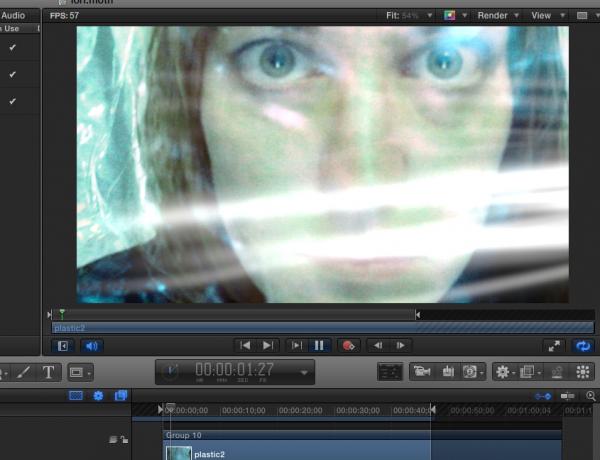Click the red Record button
The height and width of the screenshot is (460, 600).
[347, 346]
